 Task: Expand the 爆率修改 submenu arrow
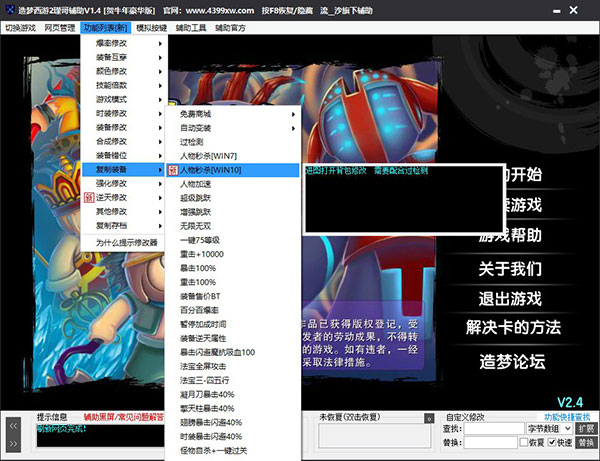click(160, 44)
